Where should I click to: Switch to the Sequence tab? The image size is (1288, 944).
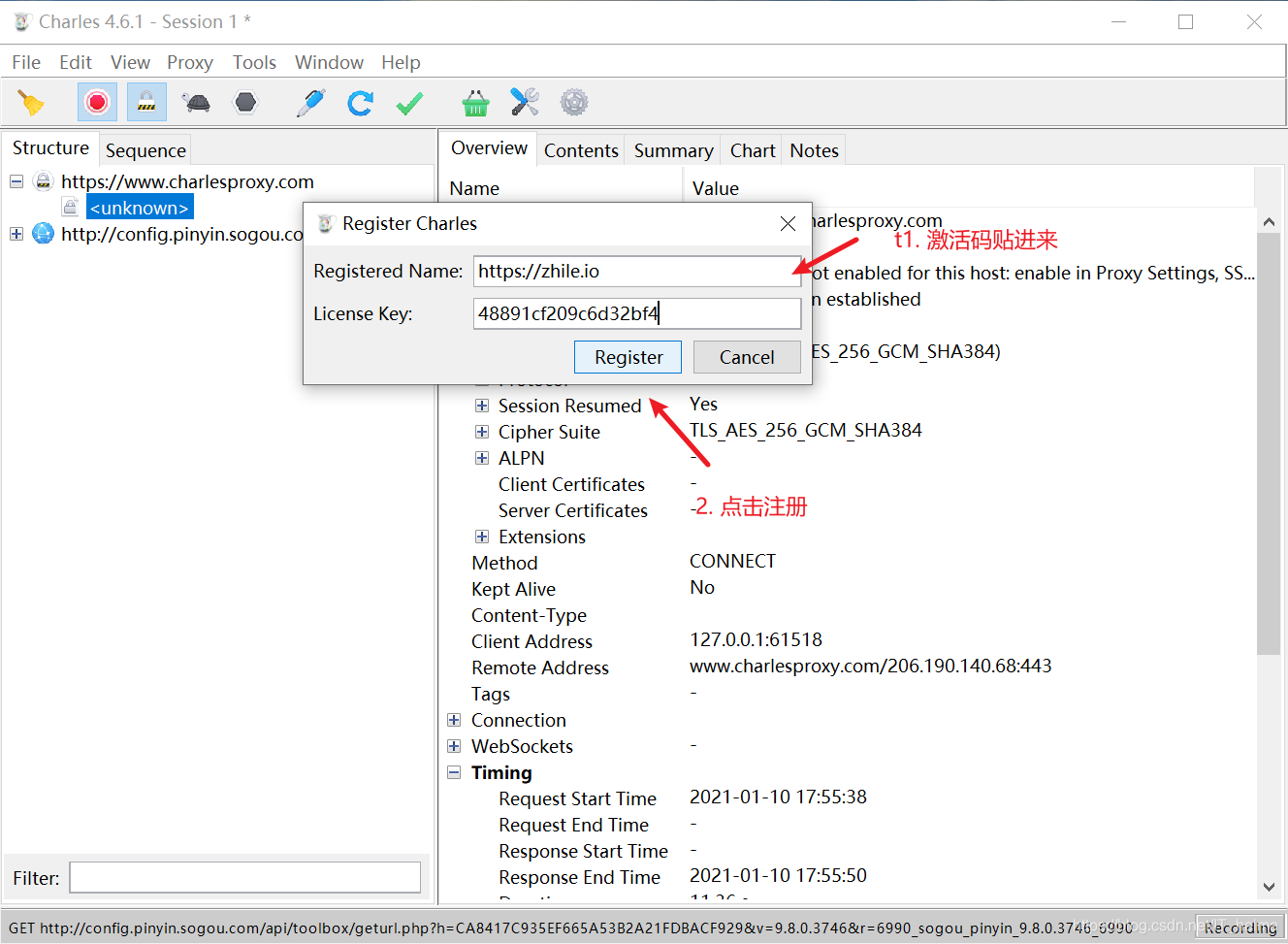click(145, 150)
